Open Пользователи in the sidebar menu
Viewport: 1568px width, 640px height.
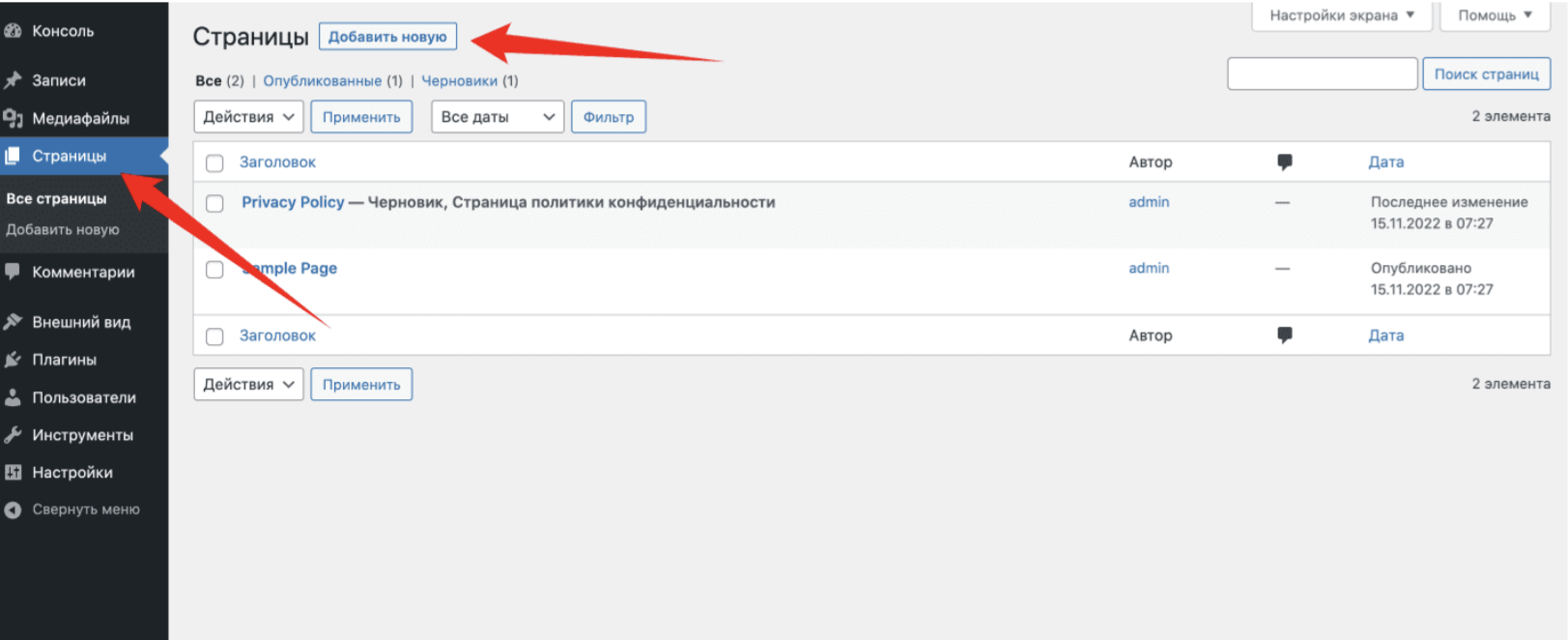pyautogui.click(x=84, y=397)
